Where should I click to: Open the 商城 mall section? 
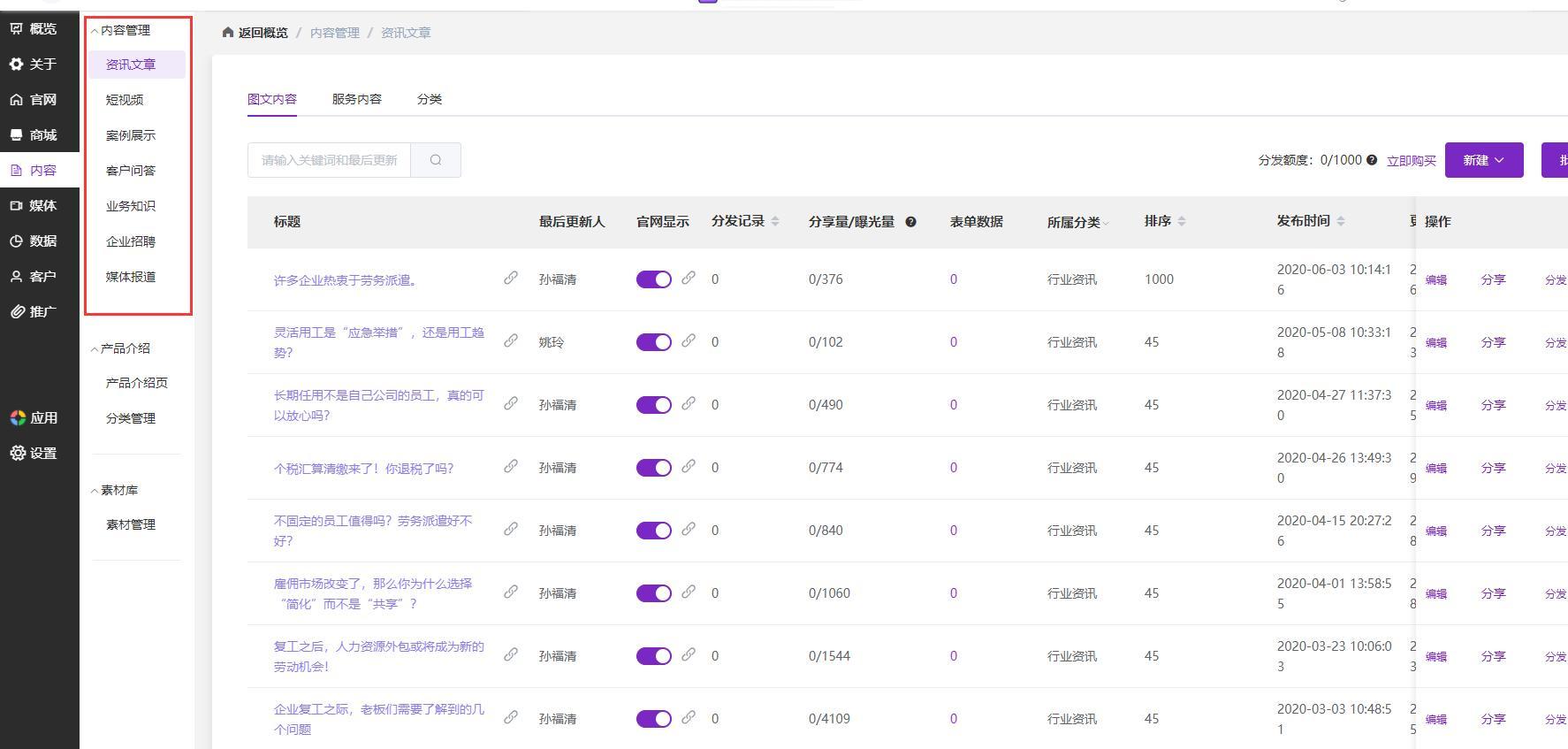click(34, 135)
